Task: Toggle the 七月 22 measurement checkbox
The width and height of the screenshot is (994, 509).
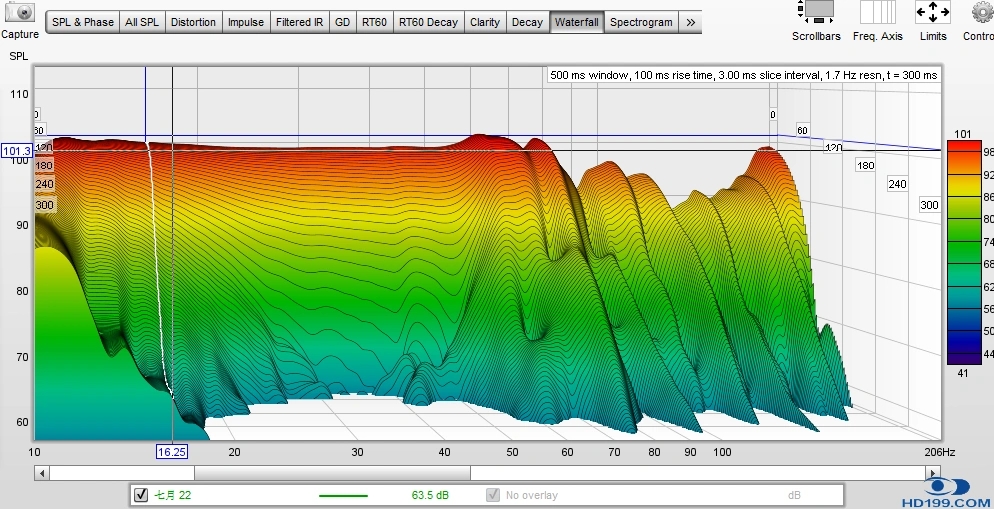Action: [x=141, y=495]
